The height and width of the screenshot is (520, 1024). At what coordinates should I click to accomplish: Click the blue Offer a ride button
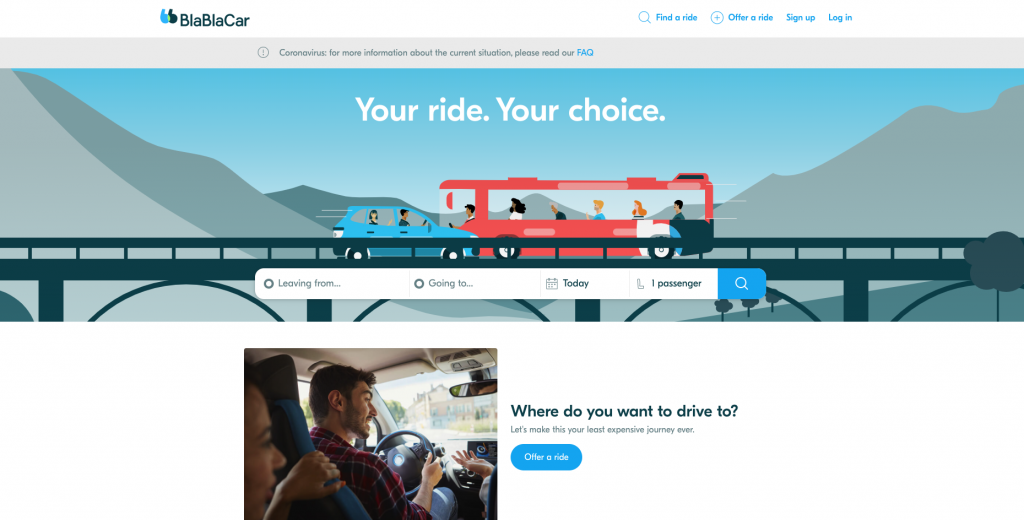(x=546, y=457)
